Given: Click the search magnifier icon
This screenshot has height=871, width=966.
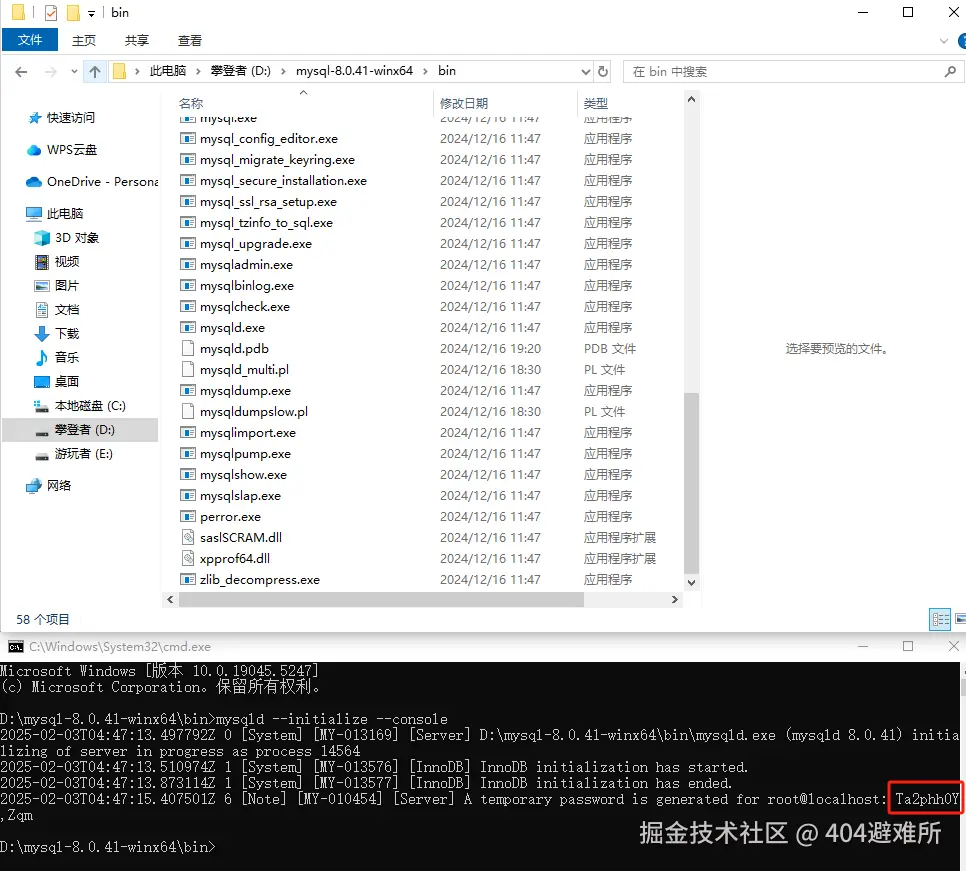Looking at the screenshot, I should (x=950, y=71).
